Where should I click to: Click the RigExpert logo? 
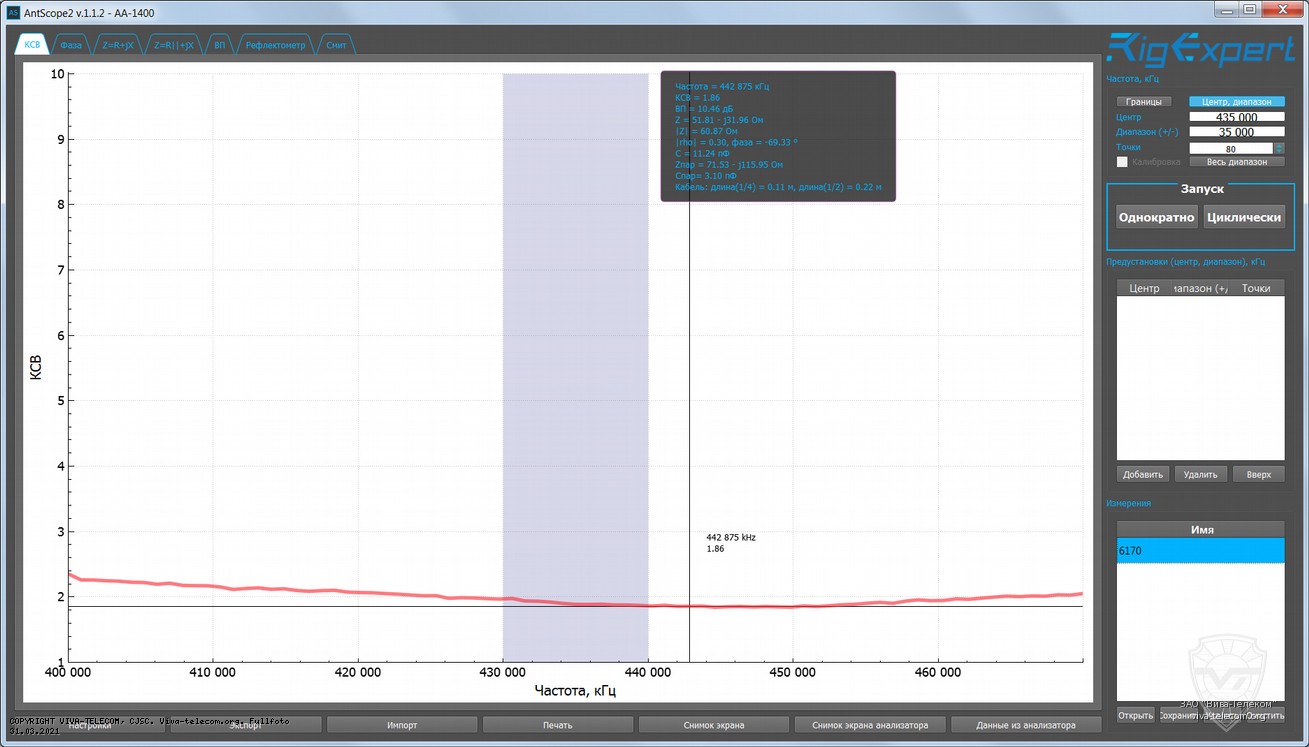coord(1200,49)
